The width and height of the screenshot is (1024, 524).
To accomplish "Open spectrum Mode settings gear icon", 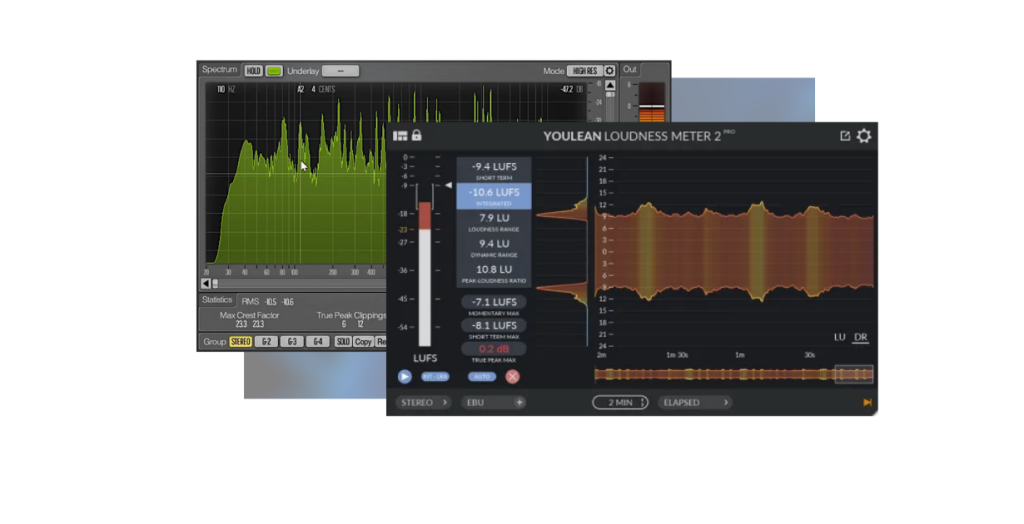I will (610, 71).
